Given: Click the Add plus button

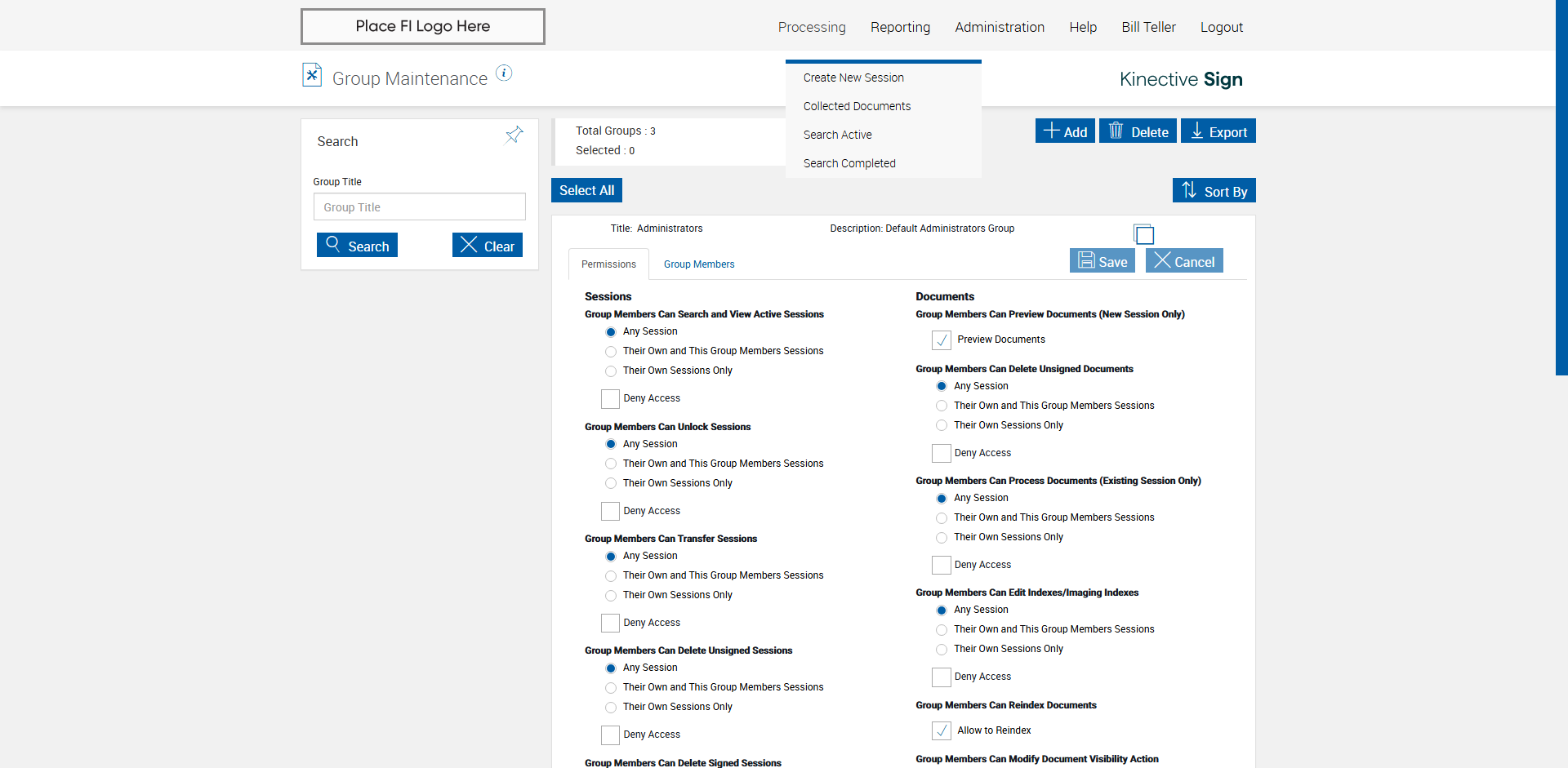Looking at the screenshot, I should (1065, 131).
